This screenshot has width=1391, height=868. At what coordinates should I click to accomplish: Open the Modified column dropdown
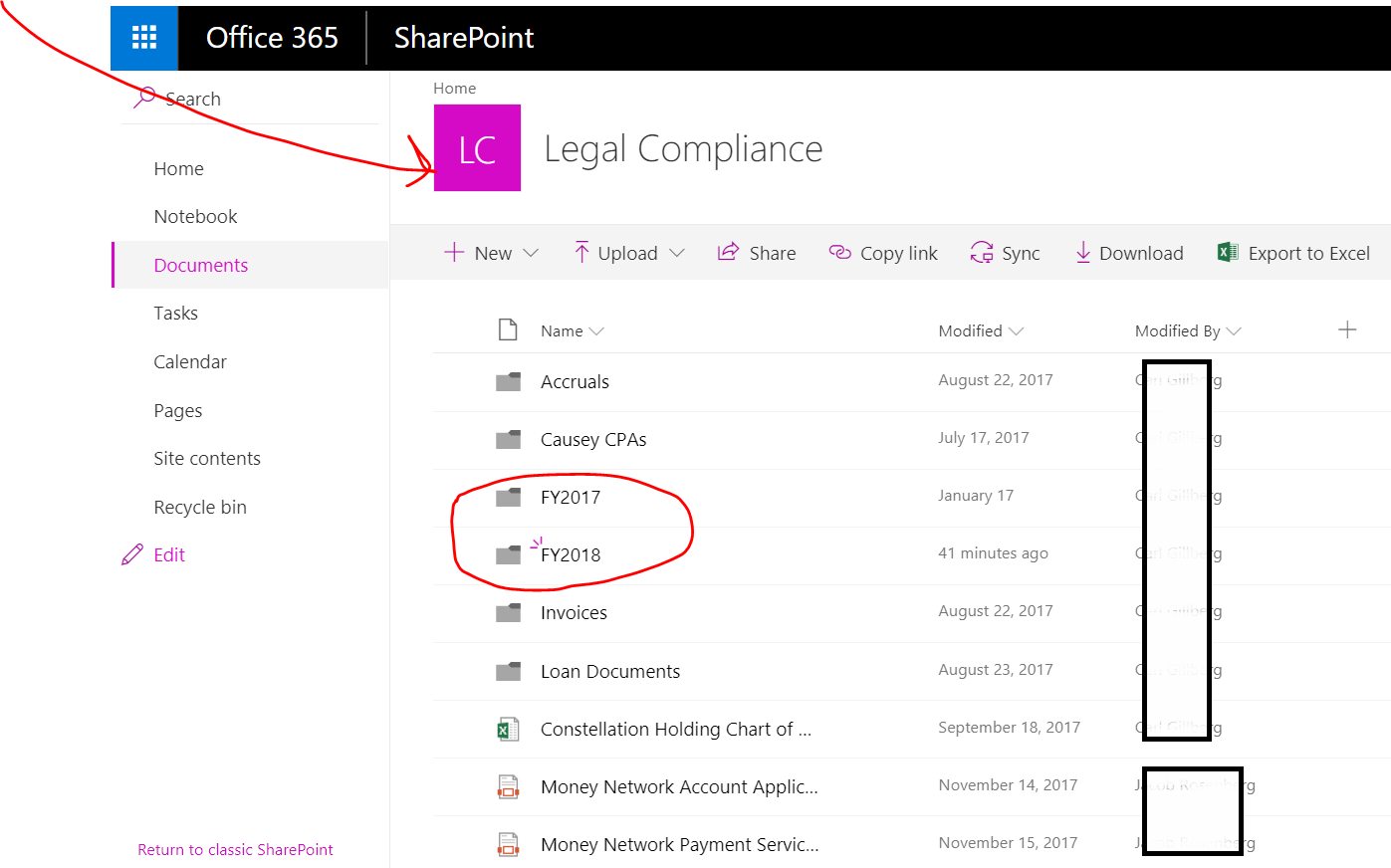[x=1016, y=331]
